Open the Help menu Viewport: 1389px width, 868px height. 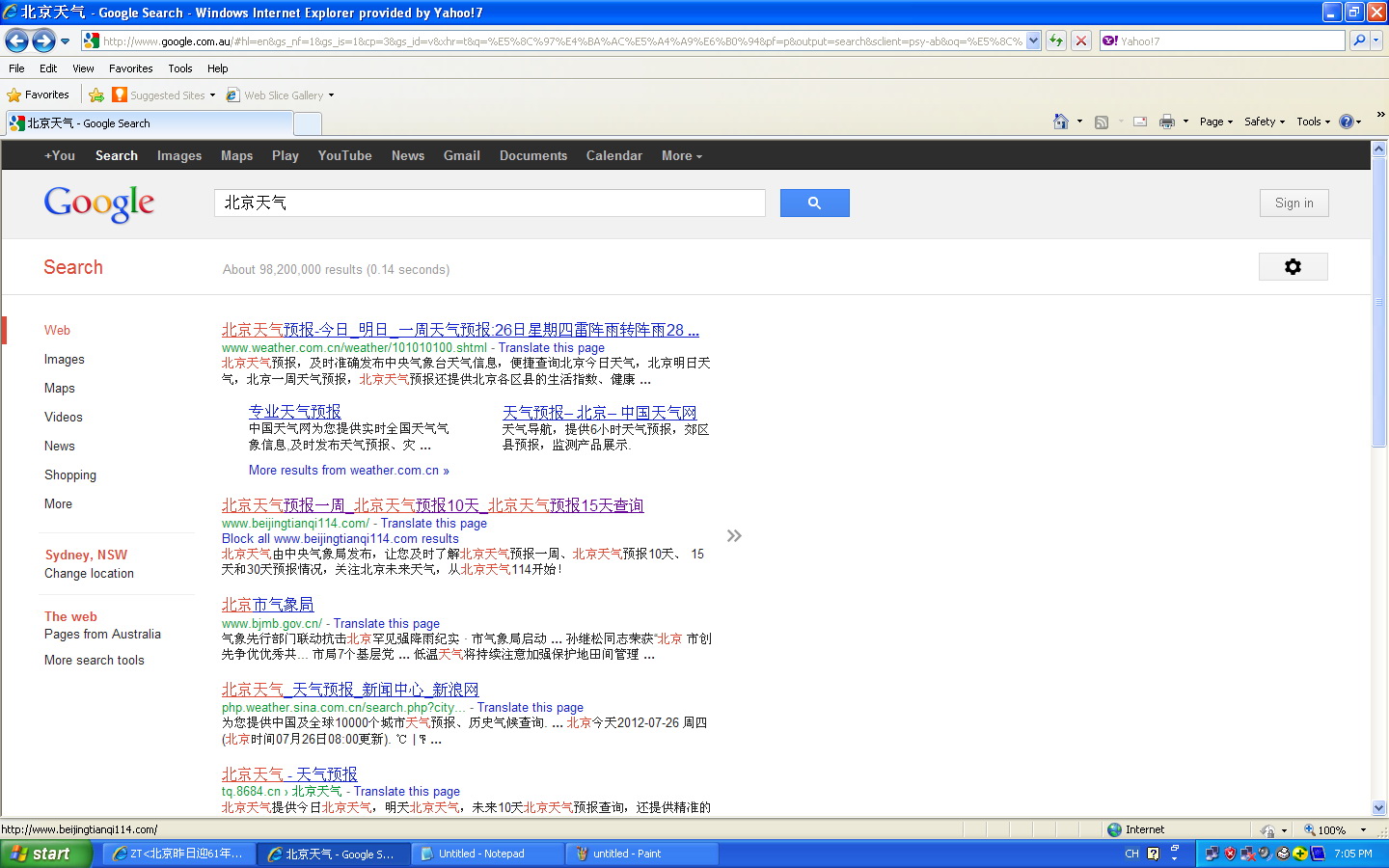218,68
